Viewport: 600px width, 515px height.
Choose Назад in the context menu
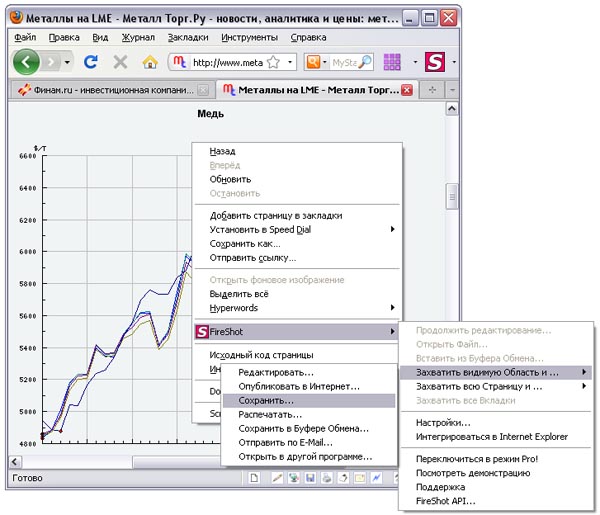297,151
